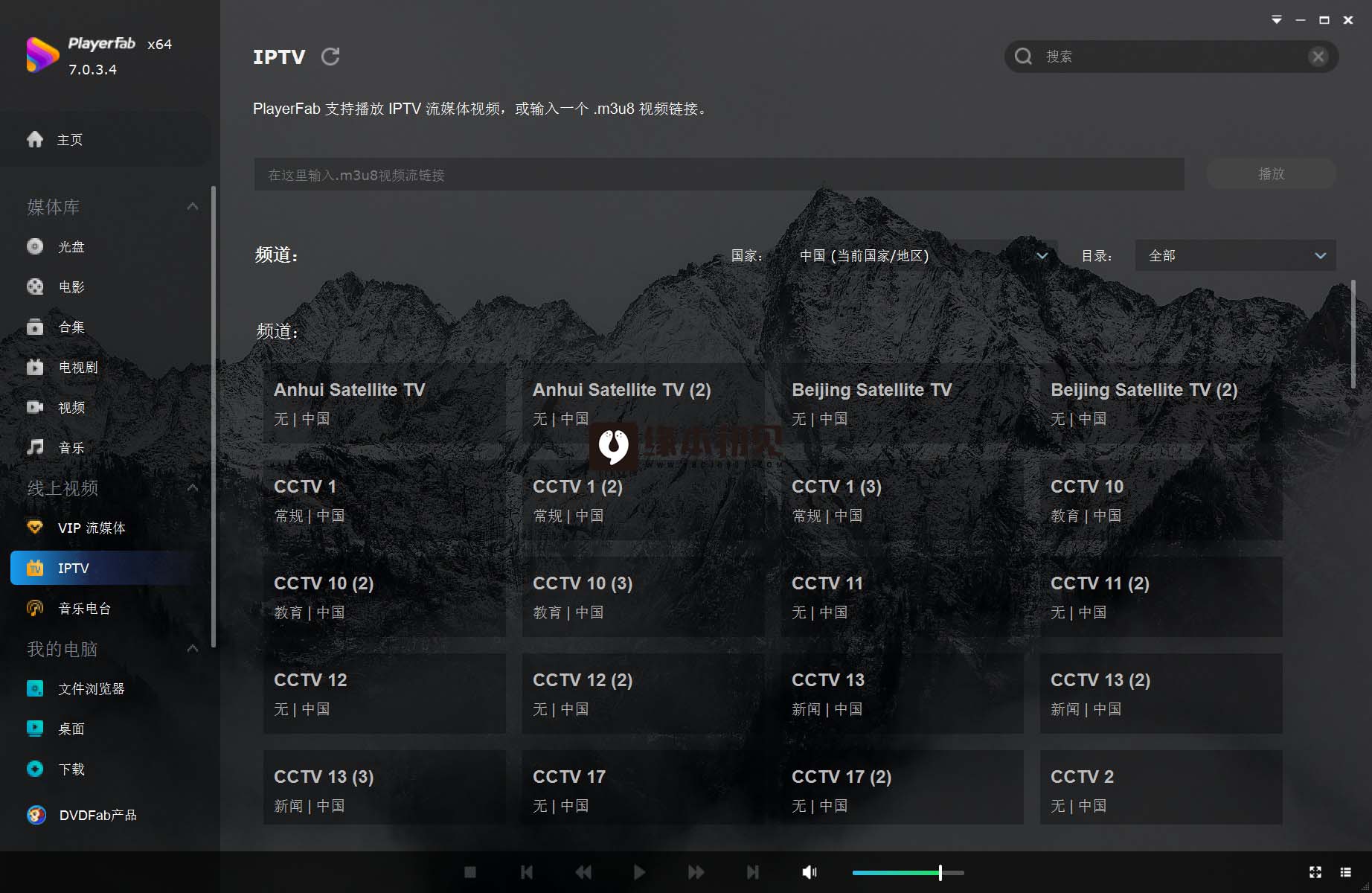This screenshot has width=1372, height=893.
Task: Open the 目录 category dropdown
Action: pyautogui.click(x=1235, y=255)
